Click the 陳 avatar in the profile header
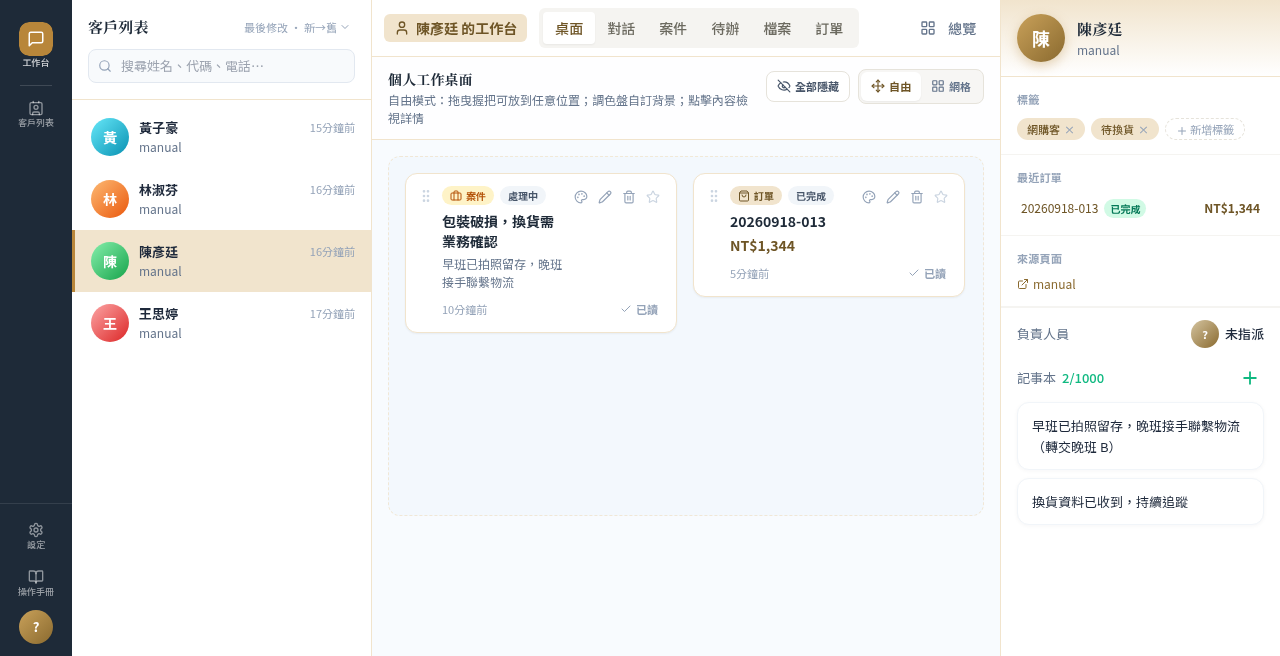Viewport: 1280px width, 656px height. [1041, 38]
